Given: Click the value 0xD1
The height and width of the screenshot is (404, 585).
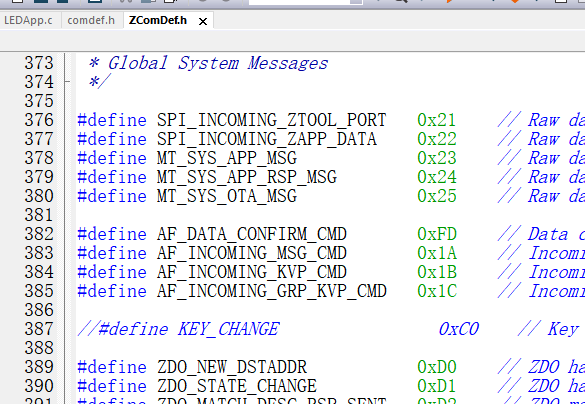Looking at the screenshot, I should (437, 386).
